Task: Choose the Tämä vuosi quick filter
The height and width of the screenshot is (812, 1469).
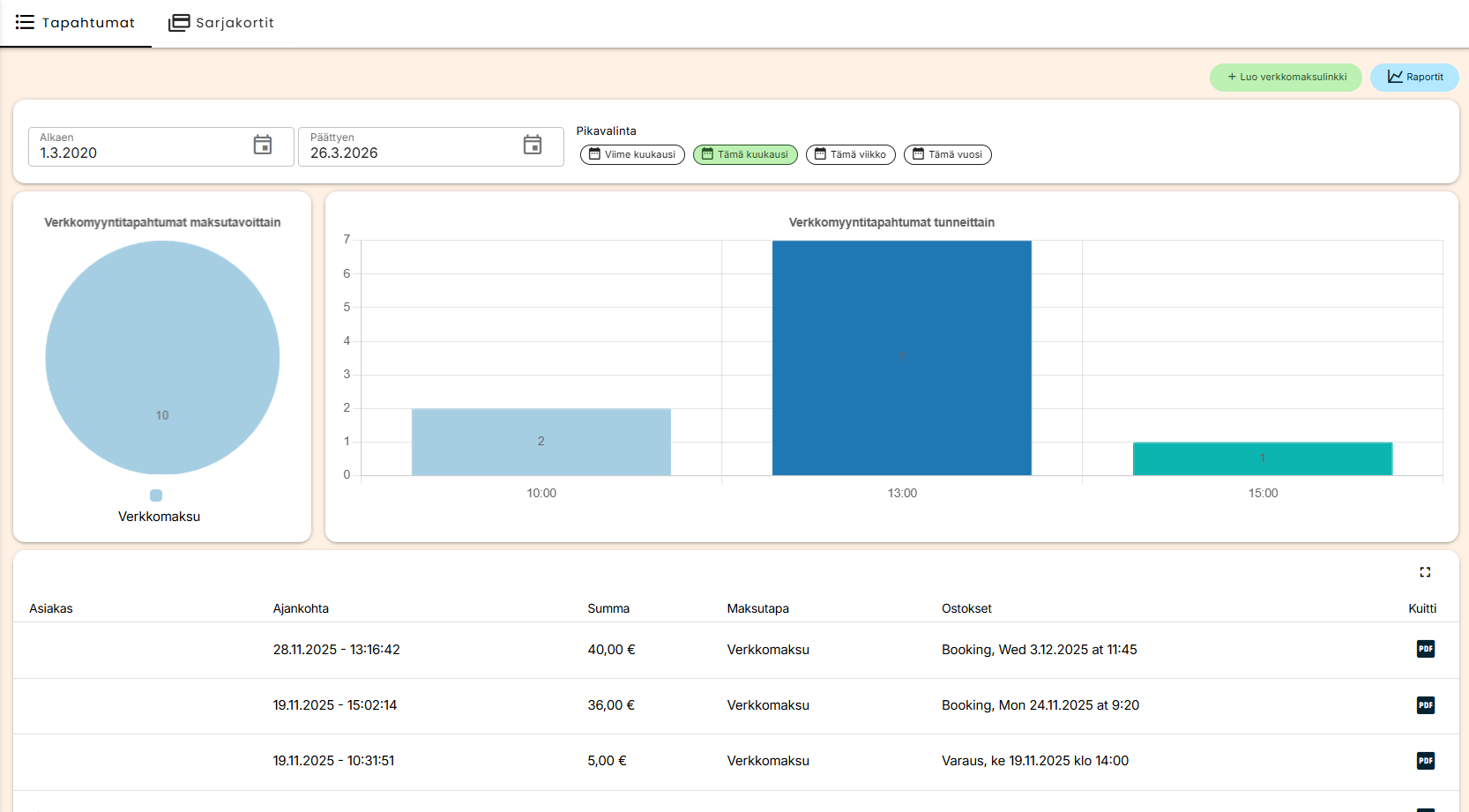Action: 947,154
